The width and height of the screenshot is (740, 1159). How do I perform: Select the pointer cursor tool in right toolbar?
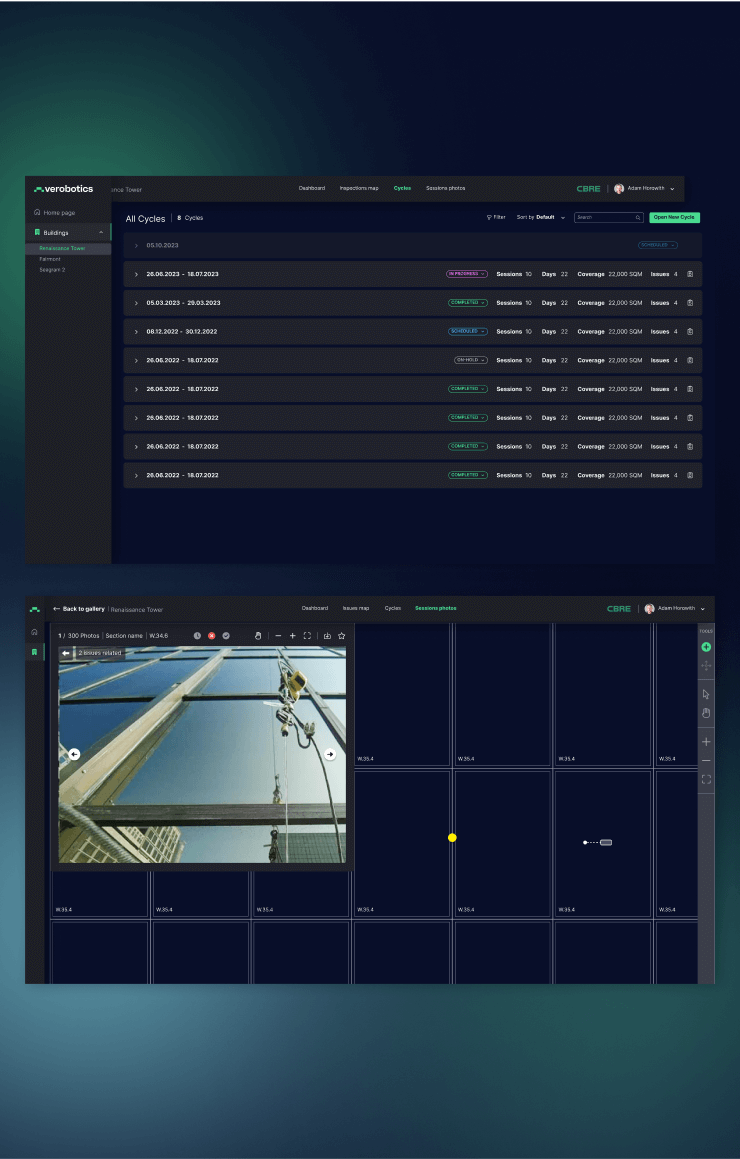coord(706,694)
